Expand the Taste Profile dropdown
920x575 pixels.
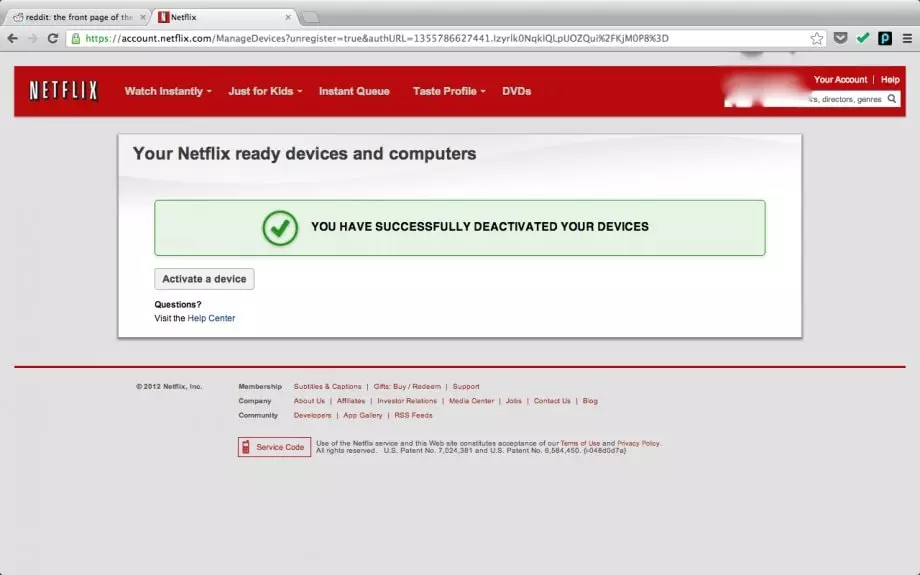(449, 91)
